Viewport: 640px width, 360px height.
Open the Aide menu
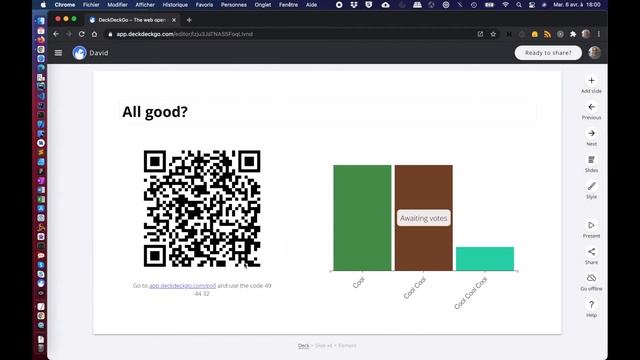(311, 5)
